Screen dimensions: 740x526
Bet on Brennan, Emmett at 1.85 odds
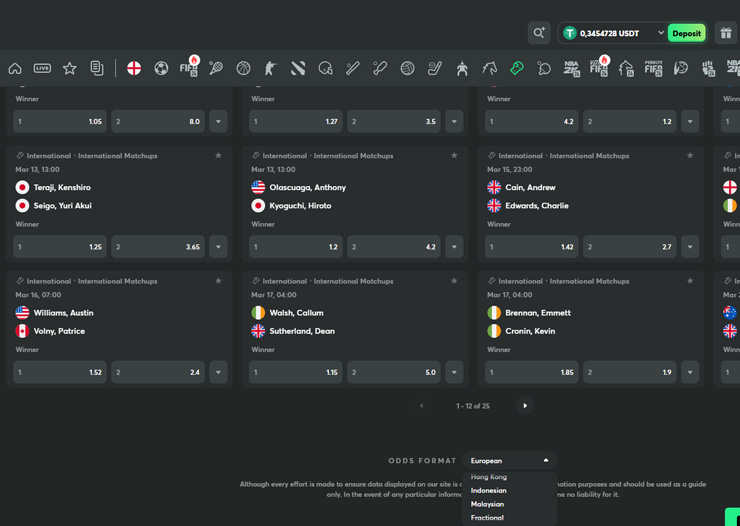coord(531,372)
